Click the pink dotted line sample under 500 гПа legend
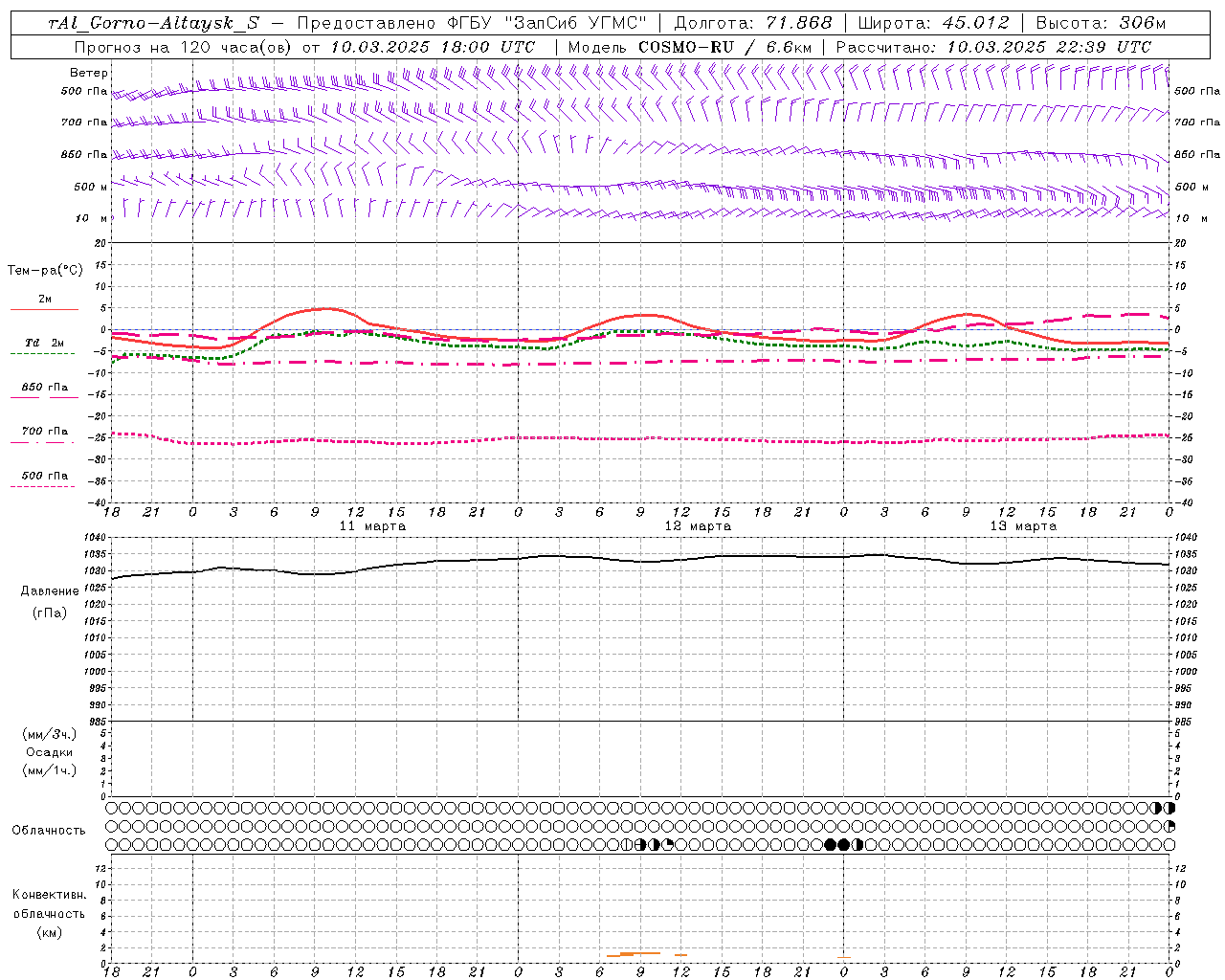Image resolution: width=1225 pixels, height=980 pixels. (42, 486)
